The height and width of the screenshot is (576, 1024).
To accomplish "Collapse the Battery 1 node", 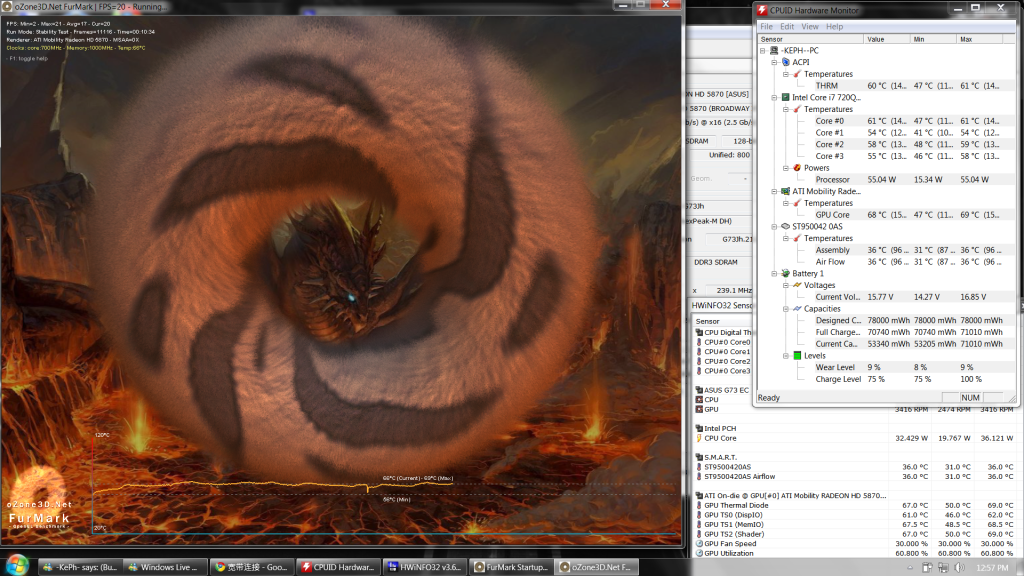I will pos(775,274).
